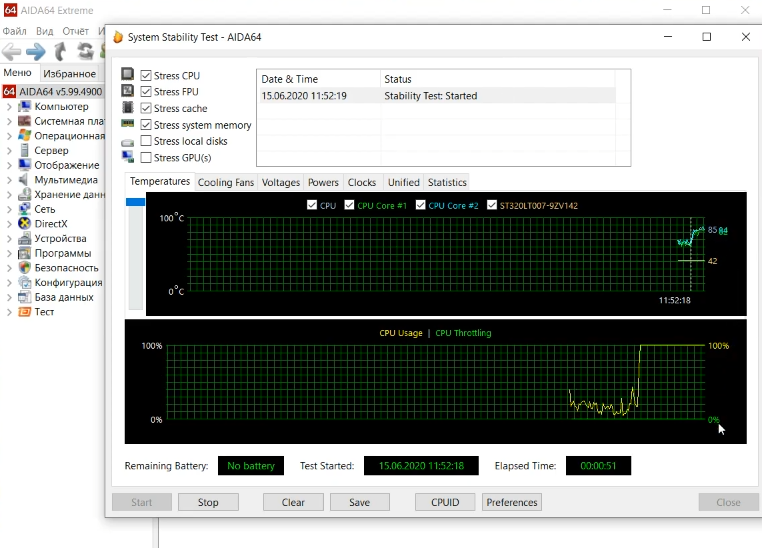The image size is (762, 548).
Task: Click the CPU chip icon beside Stress CPU
Action: [x=127, y=74]
